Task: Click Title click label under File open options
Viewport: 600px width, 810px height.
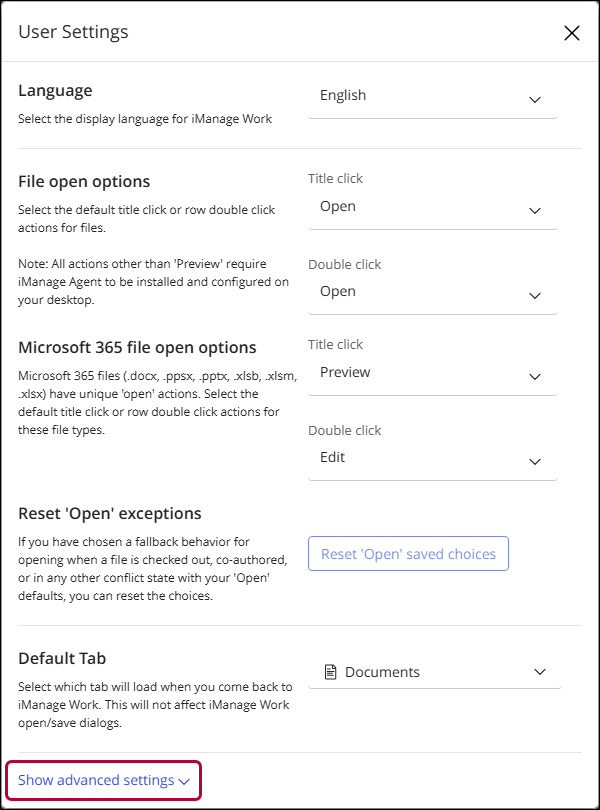Action: pos(335,179)
